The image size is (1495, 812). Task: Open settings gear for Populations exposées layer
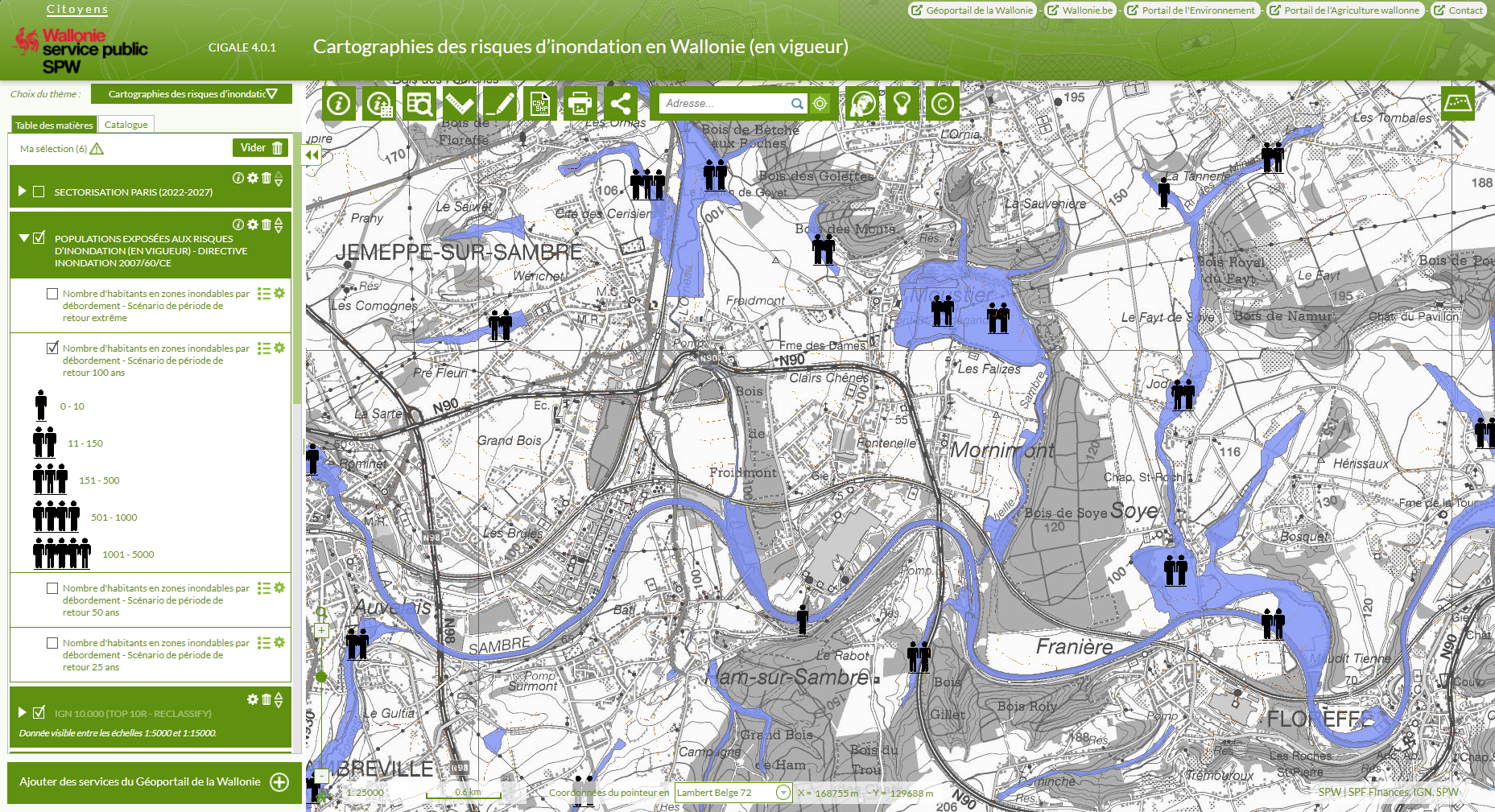click(x=253, y=225)
